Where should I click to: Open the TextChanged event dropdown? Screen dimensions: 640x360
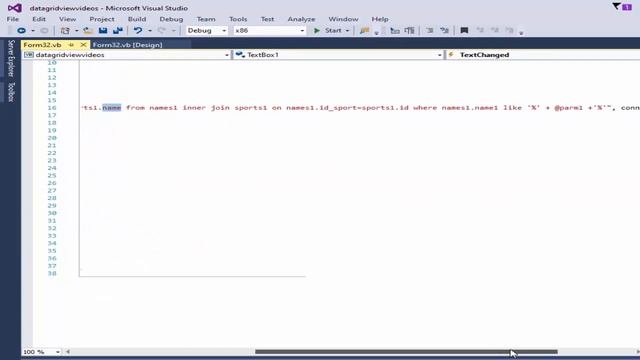click(543, 55)
